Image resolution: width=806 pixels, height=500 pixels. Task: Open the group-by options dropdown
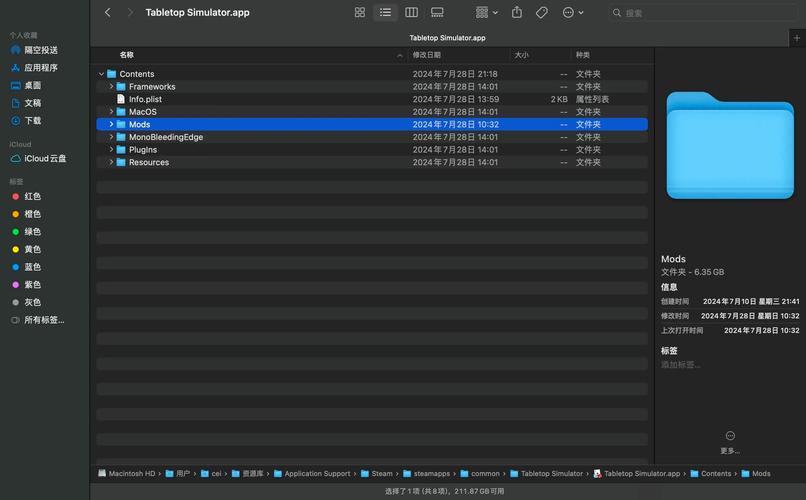(x=486, y=12)
